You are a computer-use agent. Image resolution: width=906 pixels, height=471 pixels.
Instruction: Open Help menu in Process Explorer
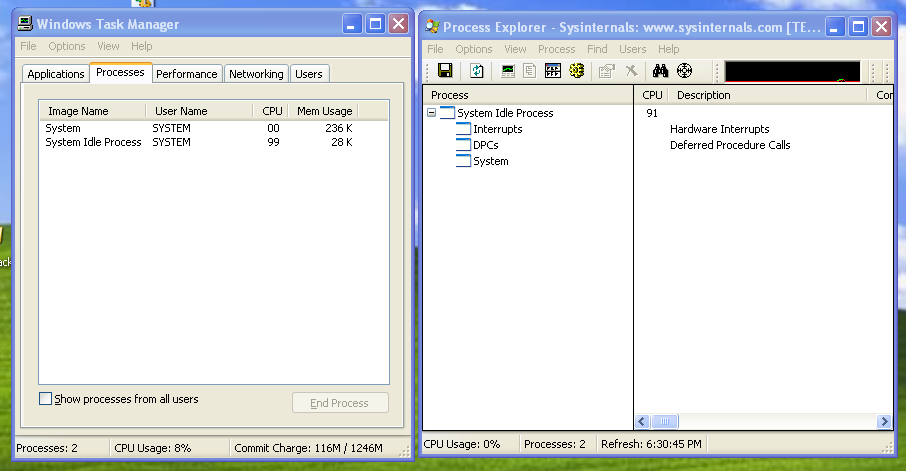pyautogui.click(x=669, y=49)
